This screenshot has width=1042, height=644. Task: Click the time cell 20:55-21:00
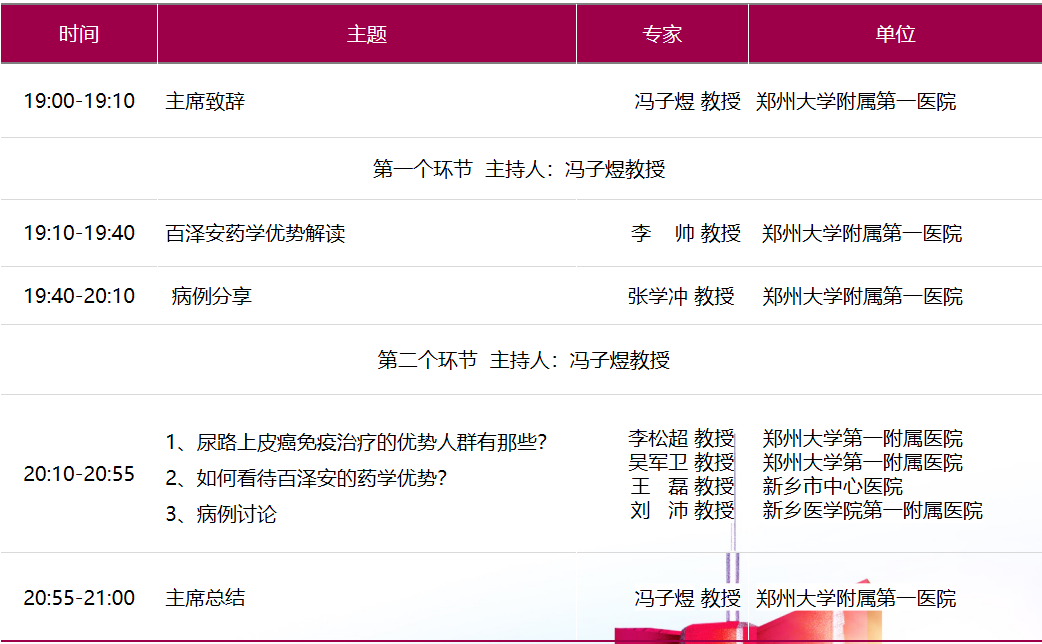79,598
